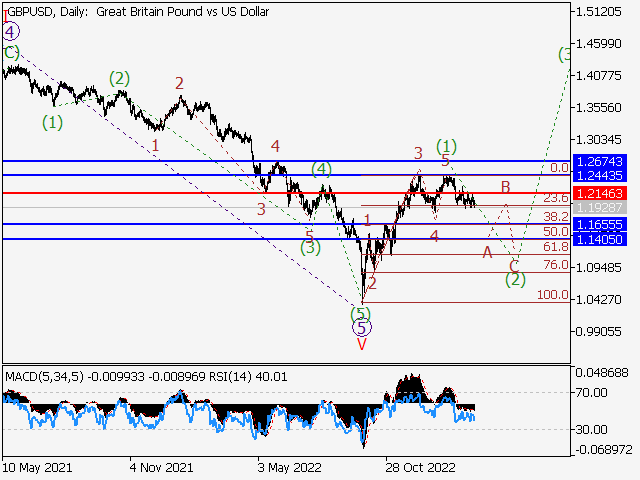Click the 4 Nov 2021 date label
The width and height of the screenshot is (640, 480).
pos(161,467)
